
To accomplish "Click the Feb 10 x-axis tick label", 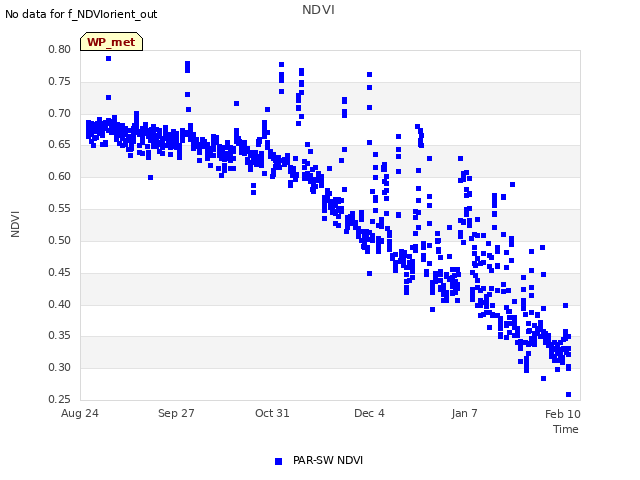I will [x=562, y=414].
